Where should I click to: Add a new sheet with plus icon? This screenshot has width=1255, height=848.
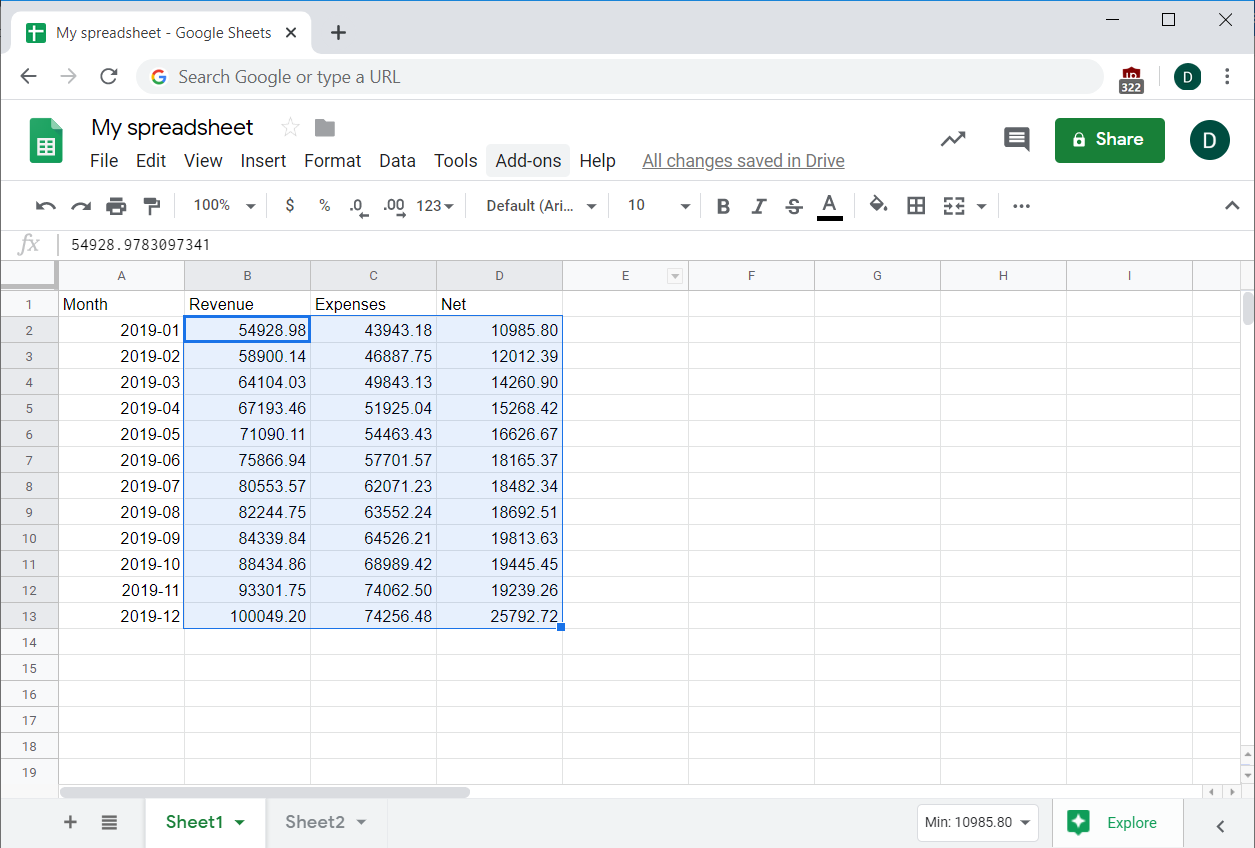click(70, 822)
